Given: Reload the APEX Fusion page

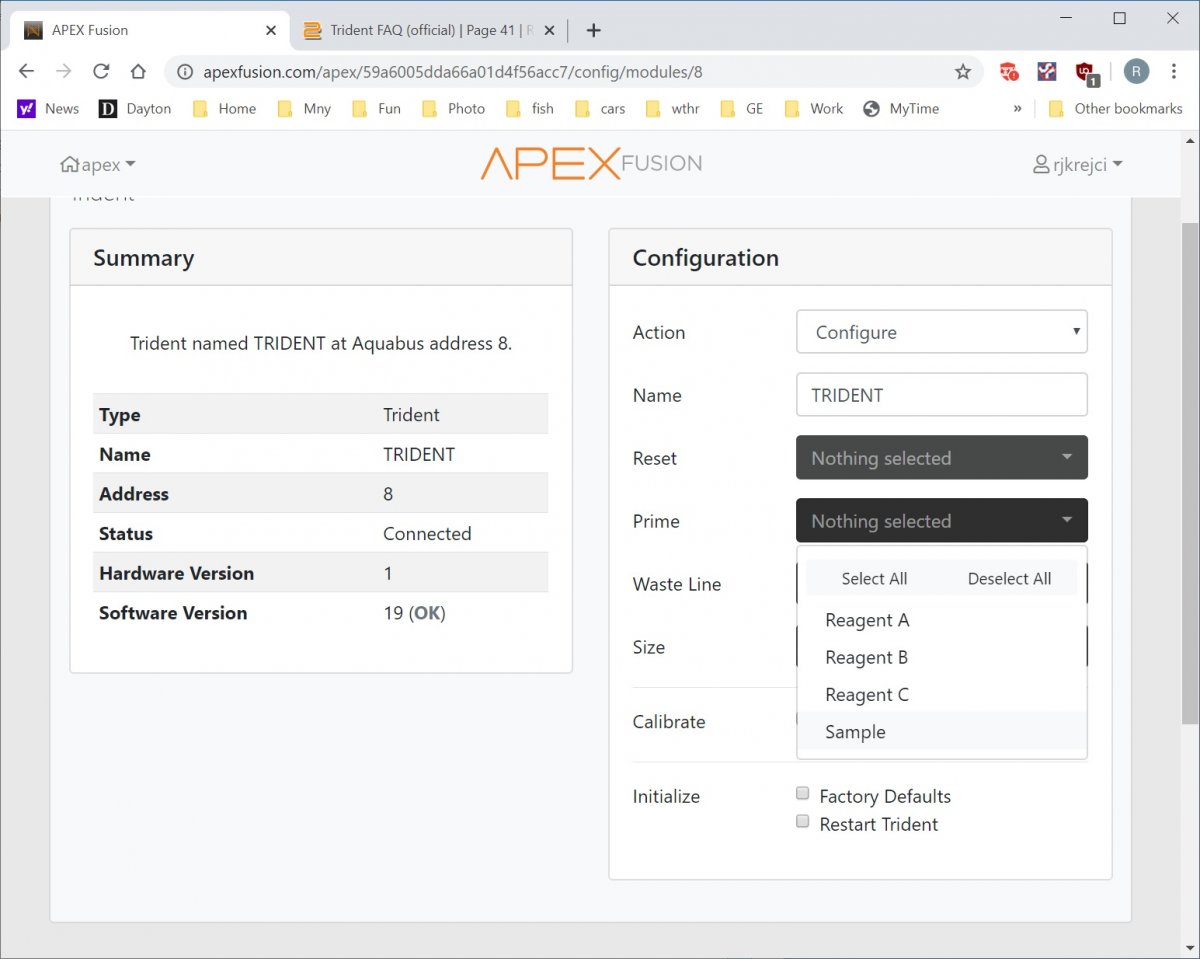Looking at the screenshot, I should [101, 71].
